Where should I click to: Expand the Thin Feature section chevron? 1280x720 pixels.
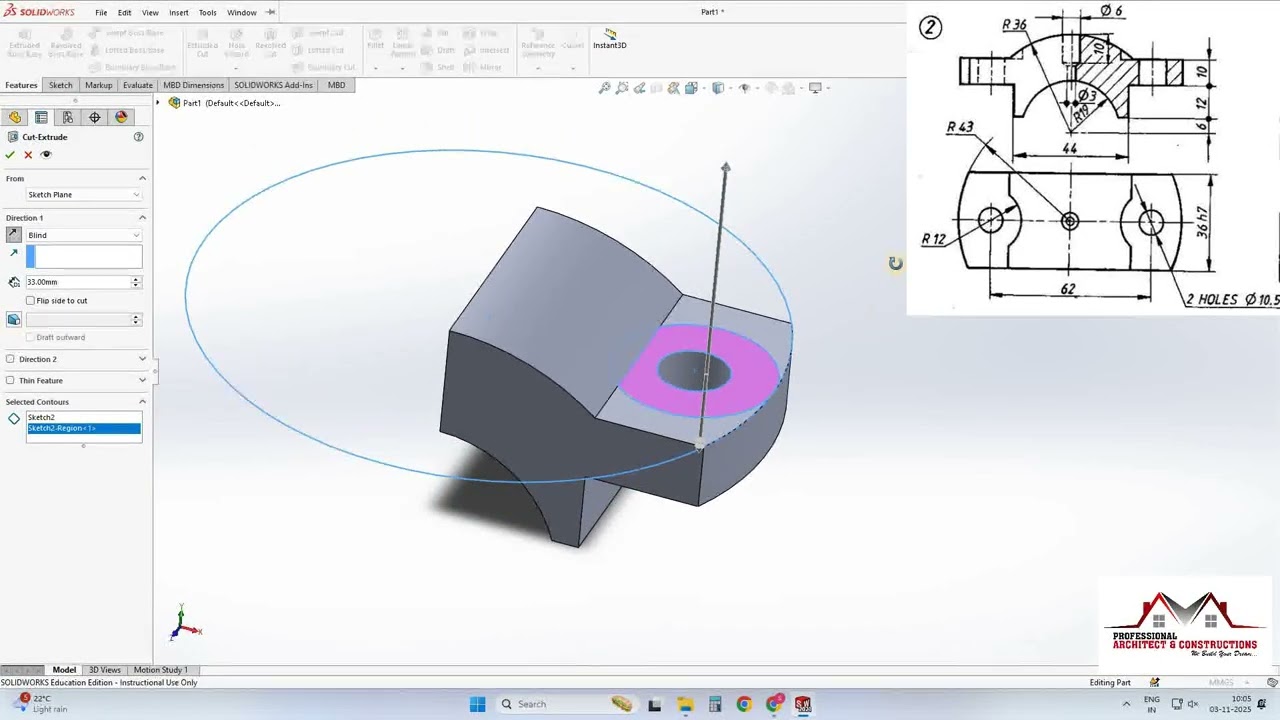coord(142,381)
